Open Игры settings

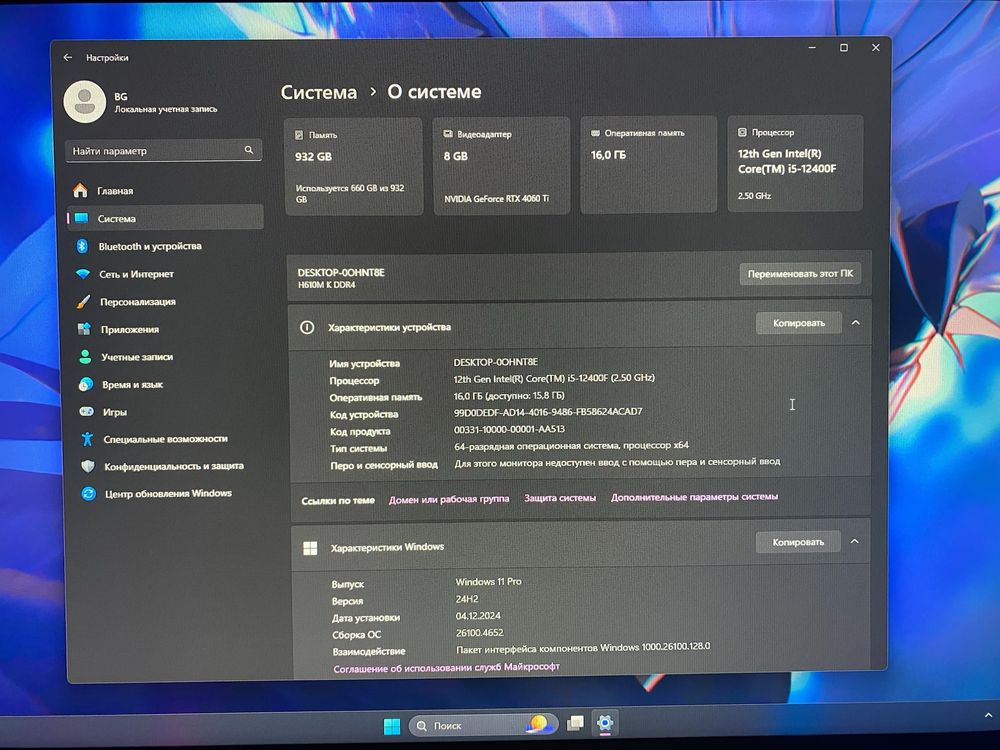click(170, 411)
